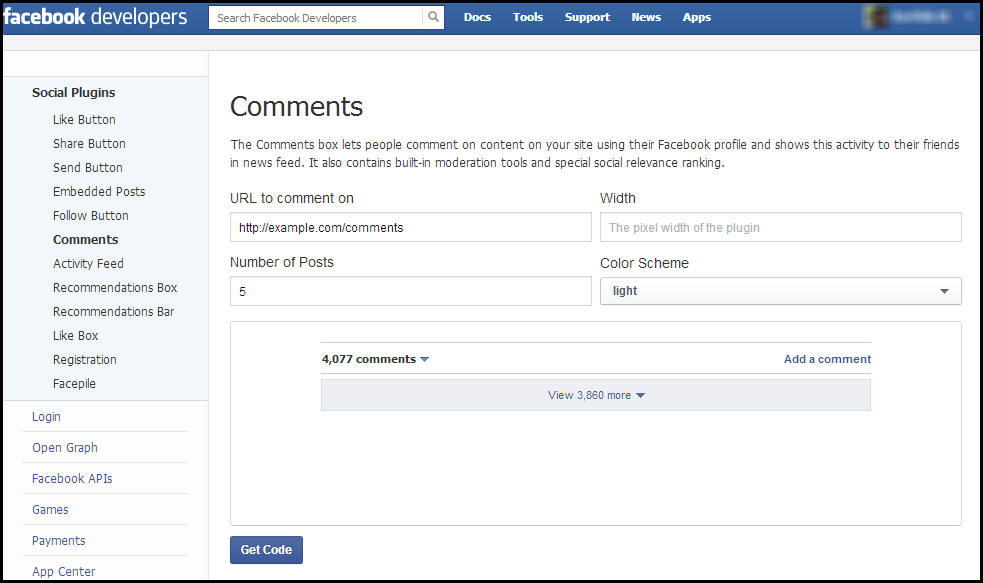Open the profile picture in the top bar

tap(875, 16)
